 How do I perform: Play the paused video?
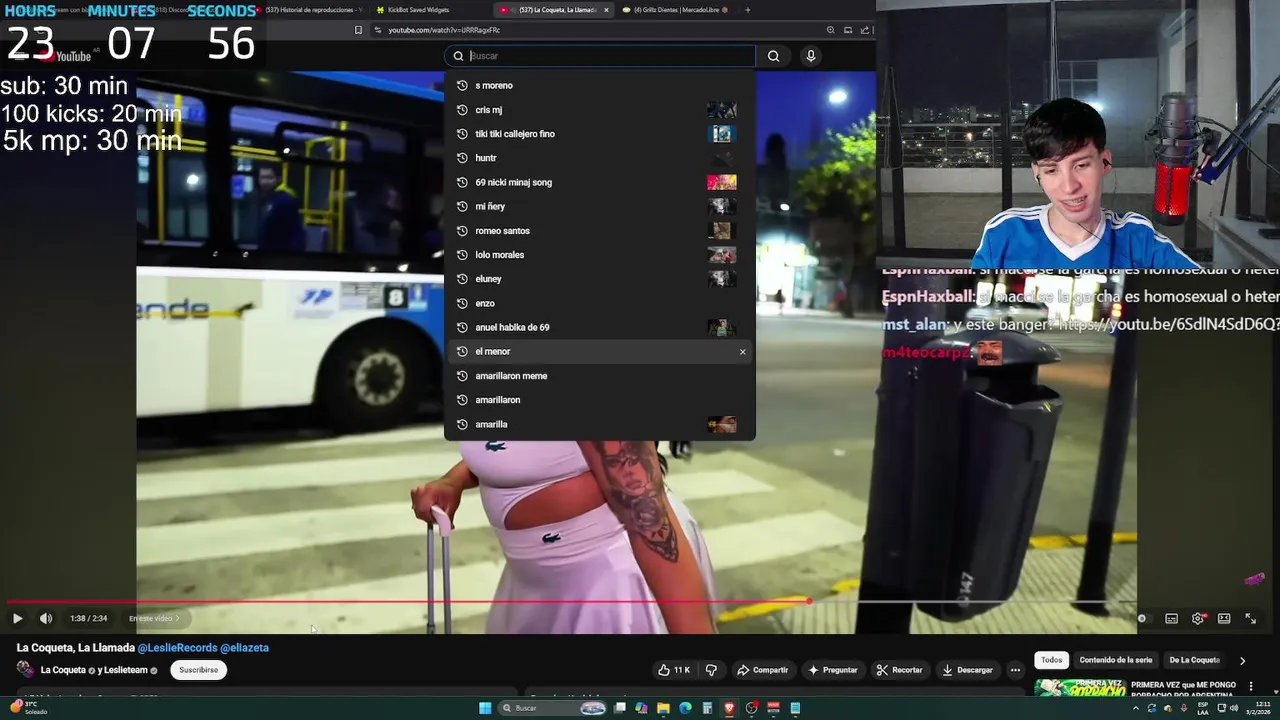17,618
